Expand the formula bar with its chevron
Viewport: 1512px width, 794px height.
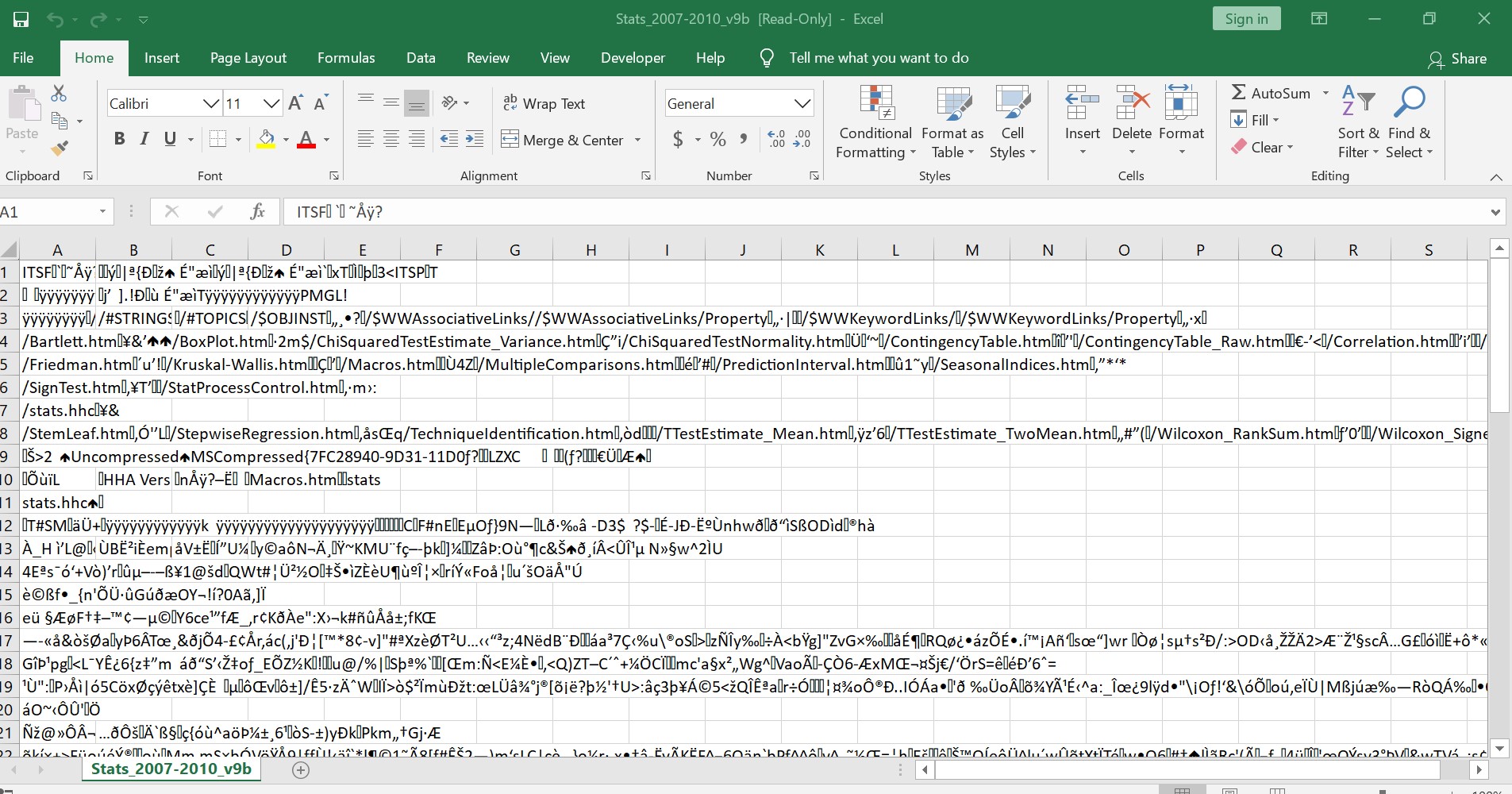pos(1495,212)
